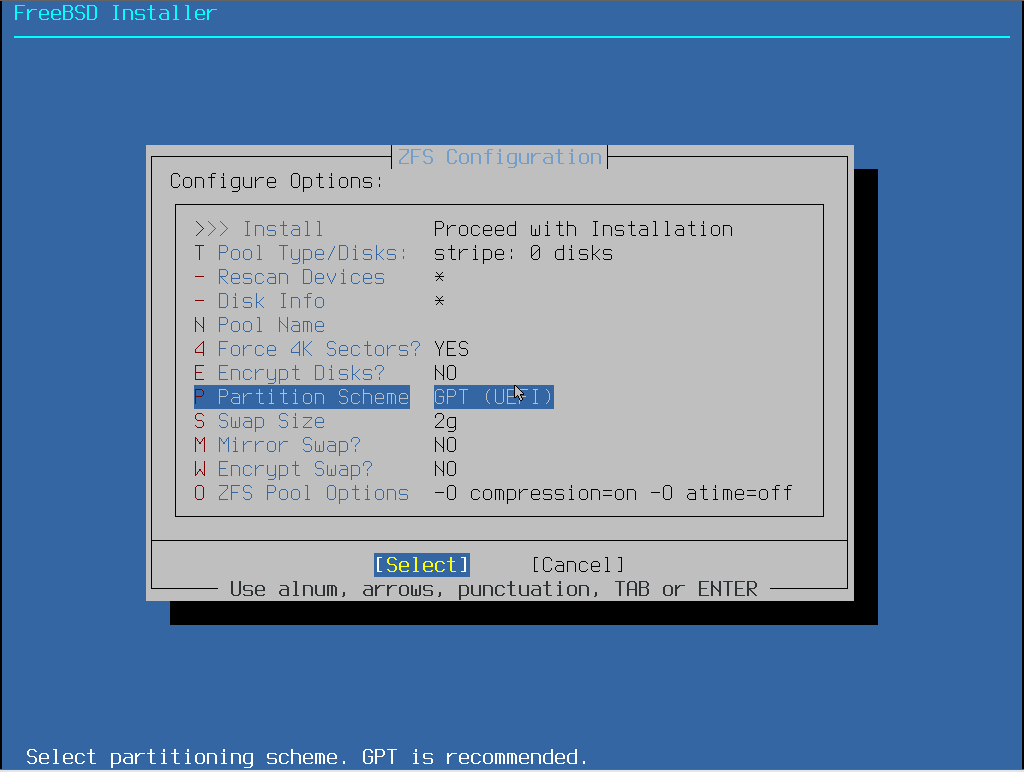
Task: Select the Pool Name option
Action: point(259,325)
